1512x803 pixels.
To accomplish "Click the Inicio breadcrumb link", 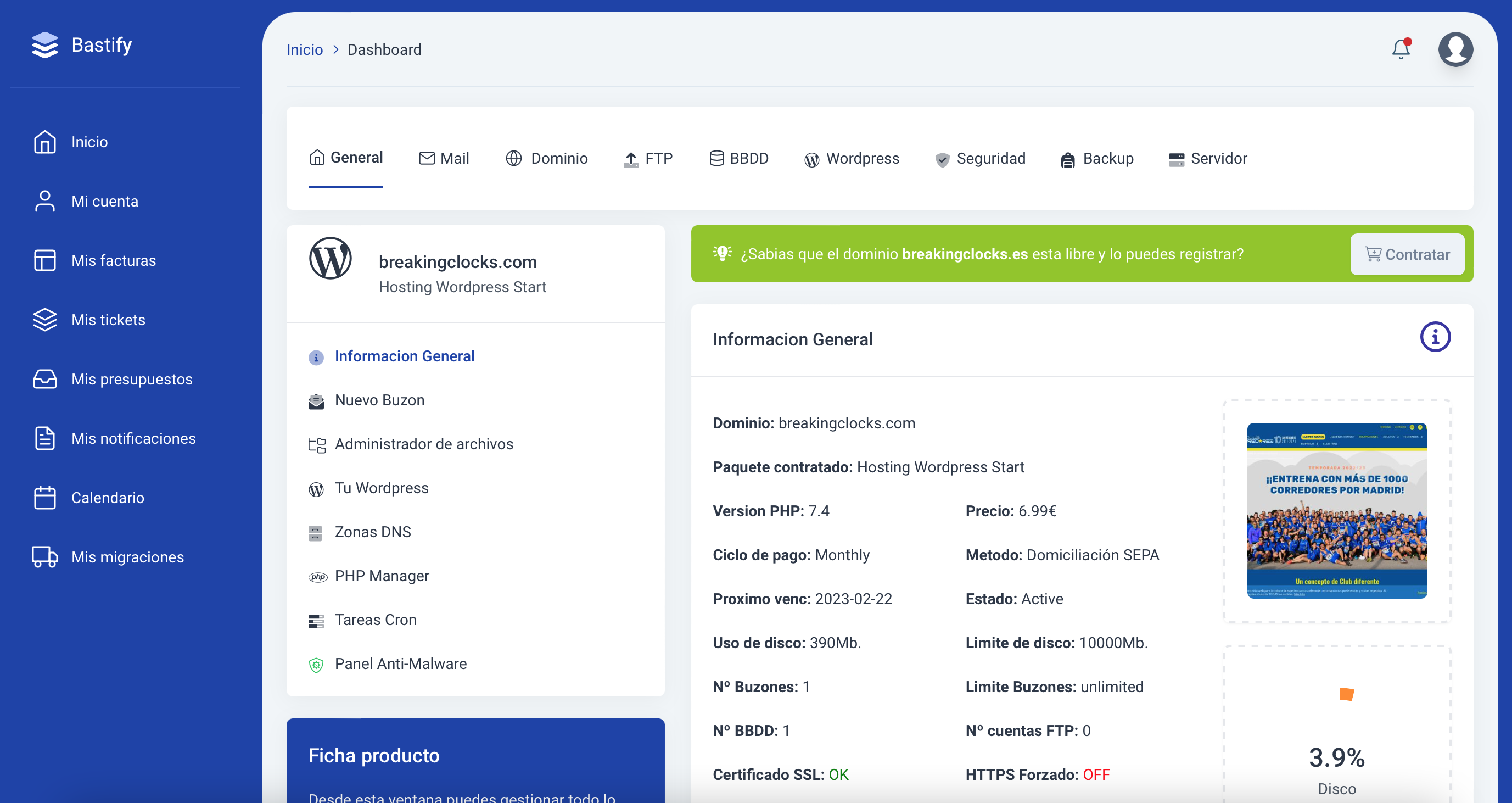I will 304,50.
